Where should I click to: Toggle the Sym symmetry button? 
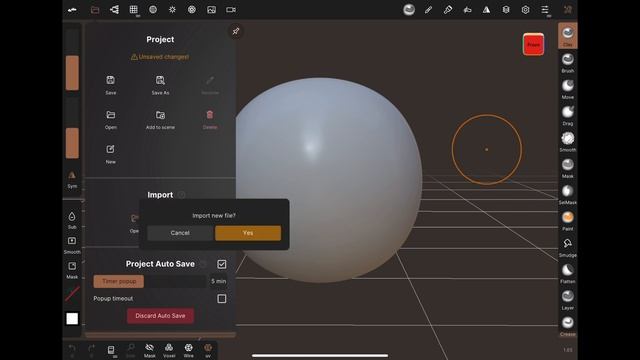72,179
